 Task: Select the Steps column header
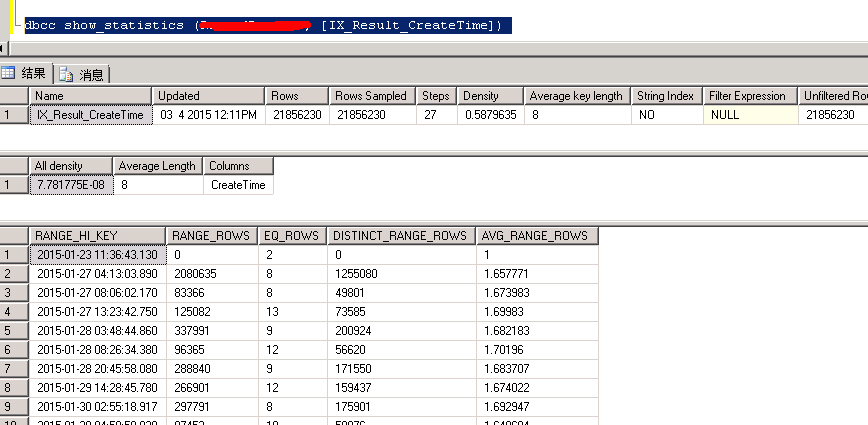click(x=436, y=96)
